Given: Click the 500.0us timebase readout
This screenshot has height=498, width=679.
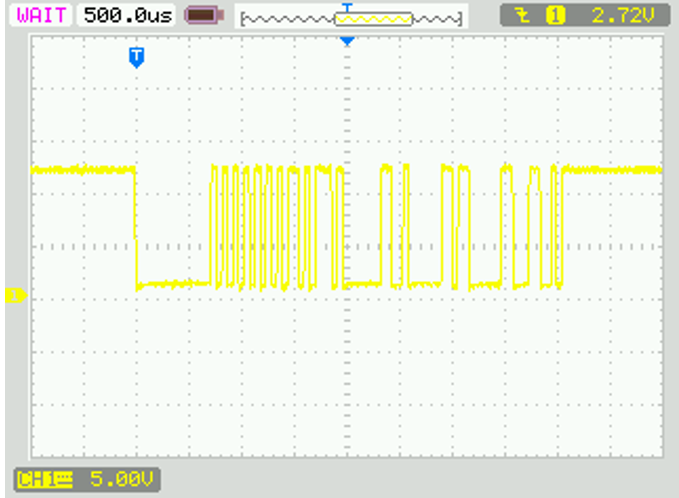Looking at the screenshot, I should pos(126,15).
